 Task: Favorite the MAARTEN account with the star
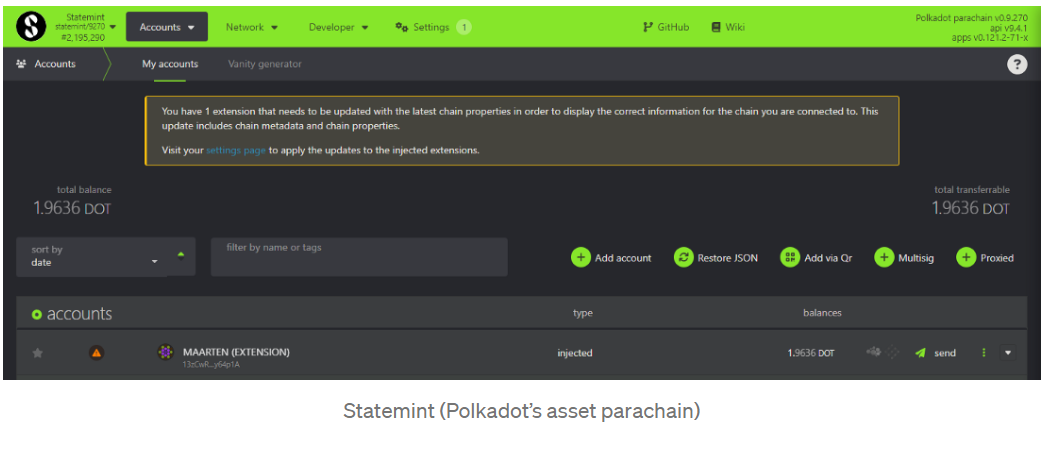(x=38, y=353)
